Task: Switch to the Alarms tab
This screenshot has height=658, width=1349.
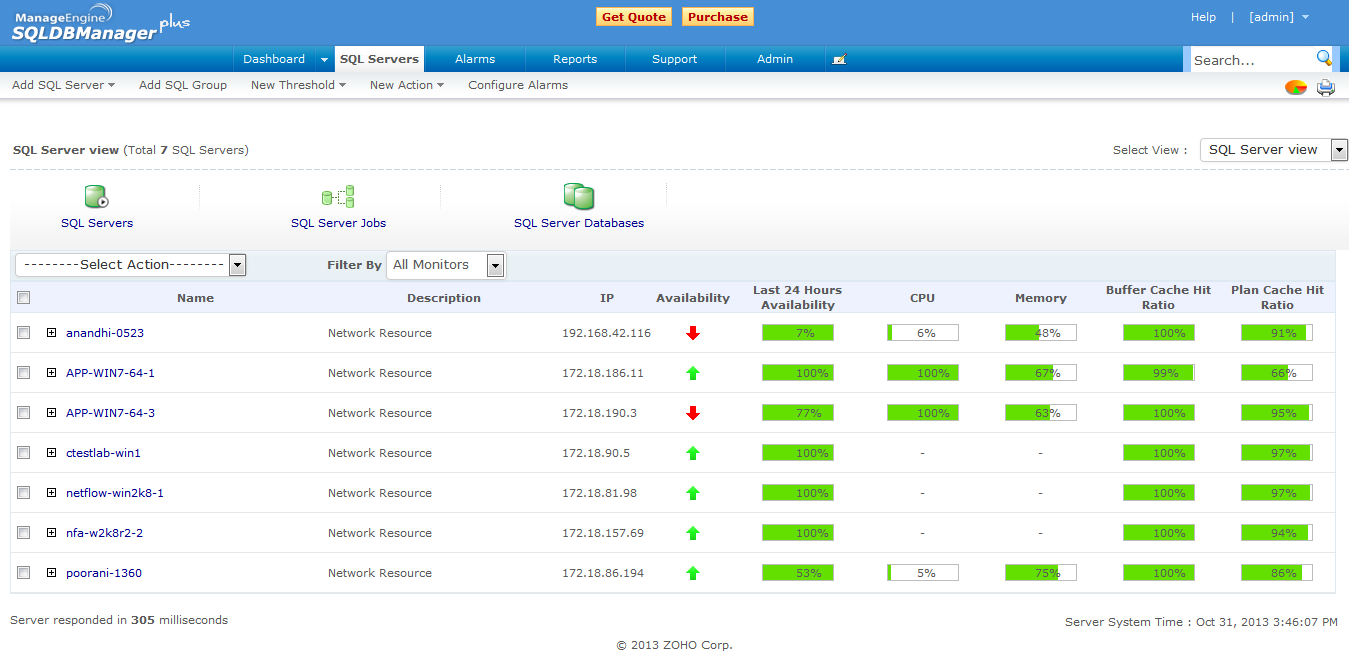Action: pyautogui.click(x=475, y=59)
